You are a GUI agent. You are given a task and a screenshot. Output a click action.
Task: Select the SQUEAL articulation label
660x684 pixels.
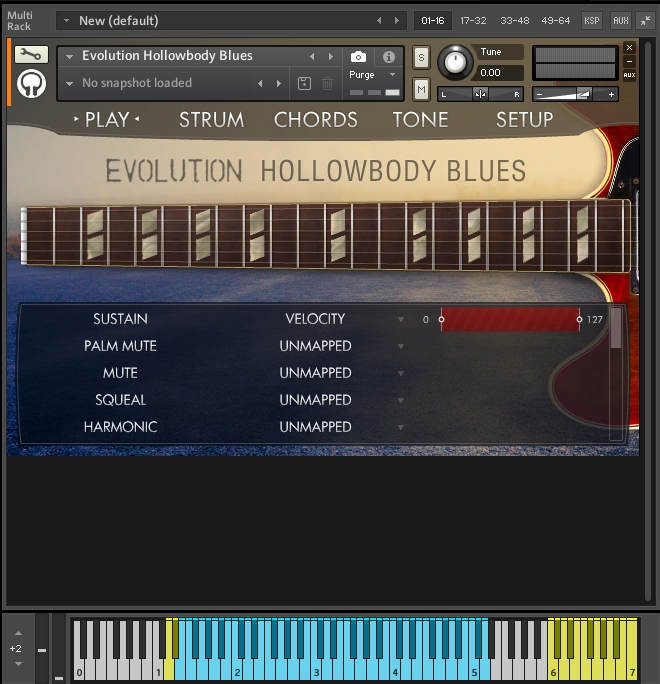click(120, 400)
